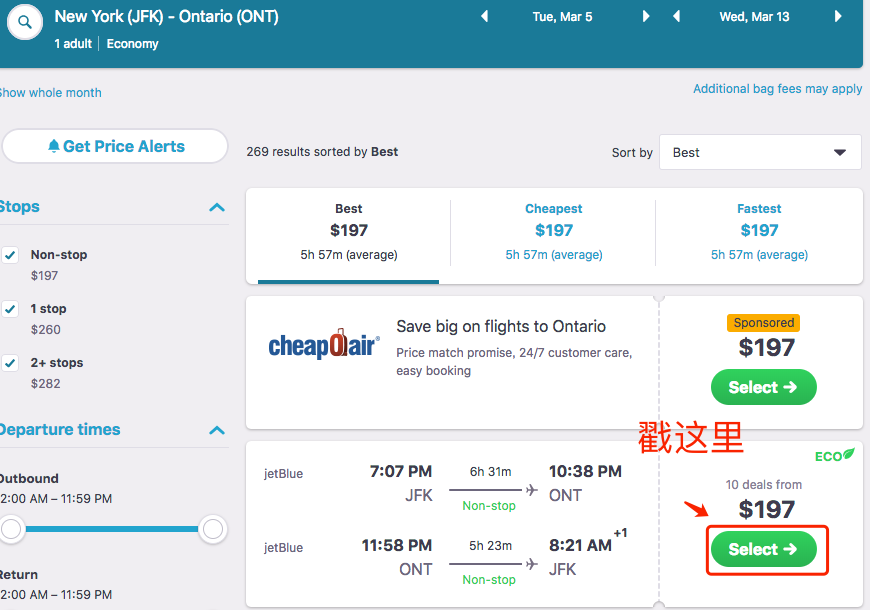Move return date earlier than Wed, Mar 13
Image resolution: width=870 pixels, height=610 pixels.
(676, 16)
